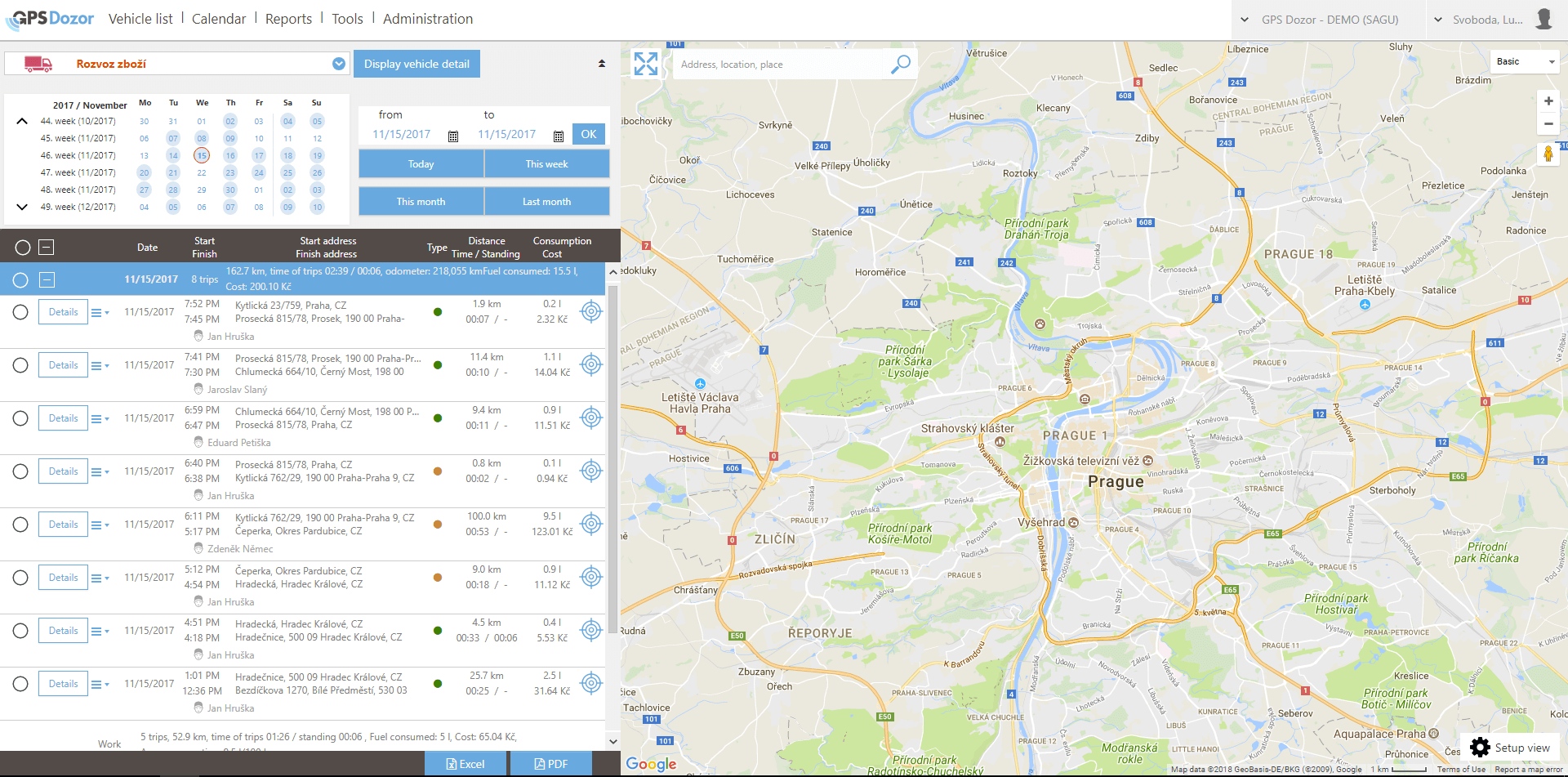1568x777 pixels.
Task: Click the map search magnifier icon
Action: (x=900, y=64)
